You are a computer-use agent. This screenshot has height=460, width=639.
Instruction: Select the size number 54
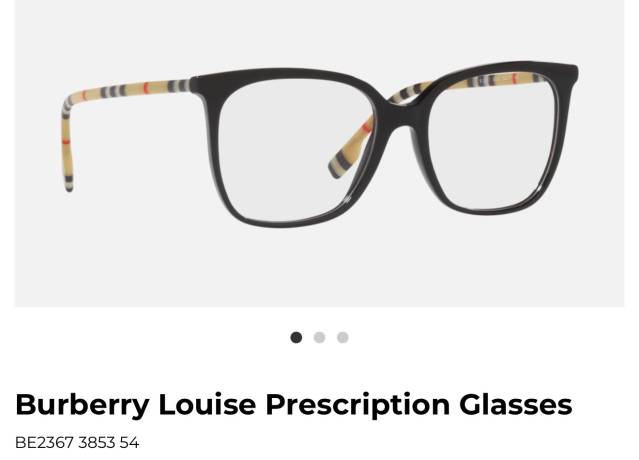tap(130, 443)
